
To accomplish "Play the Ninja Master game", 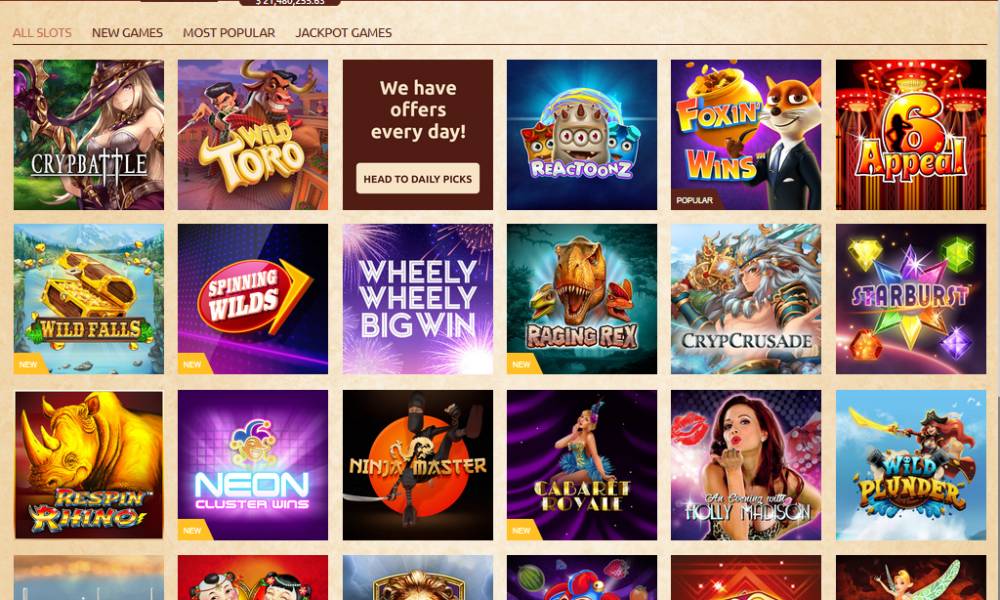I will tap(418, 465).
